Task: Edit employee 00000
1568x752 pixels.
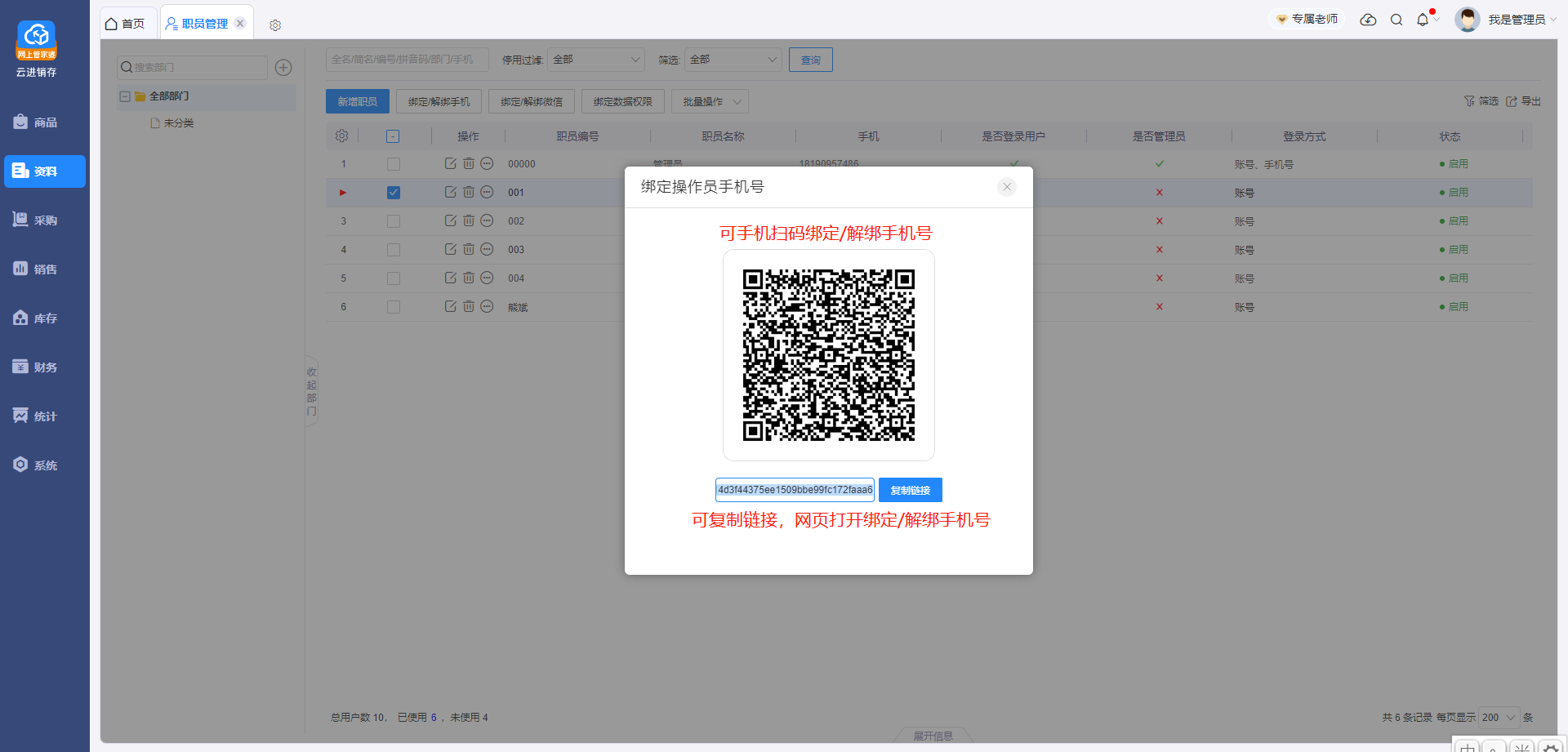Action: click(x=450, y=163)
